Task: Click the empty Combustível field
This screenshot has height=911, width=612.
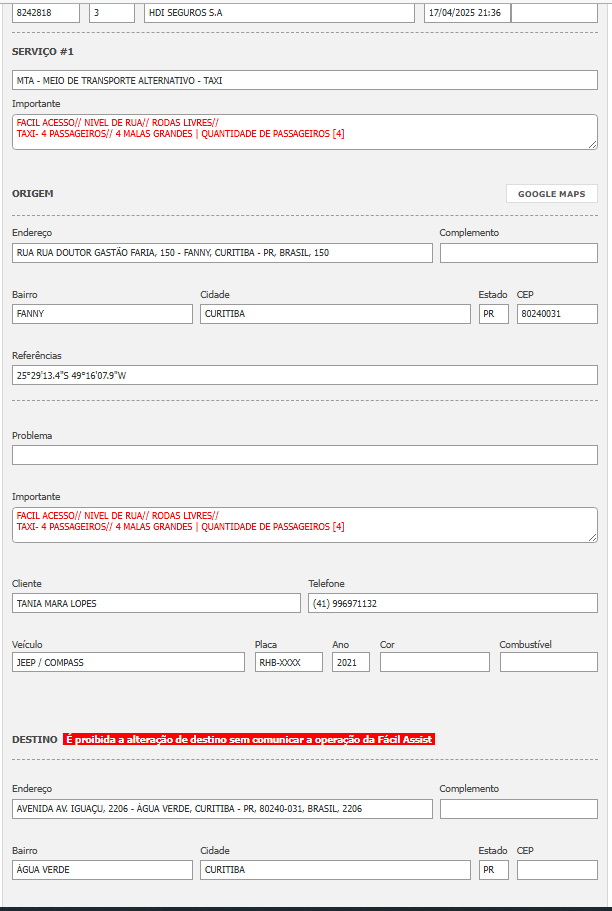Action: tap(548, 662)
